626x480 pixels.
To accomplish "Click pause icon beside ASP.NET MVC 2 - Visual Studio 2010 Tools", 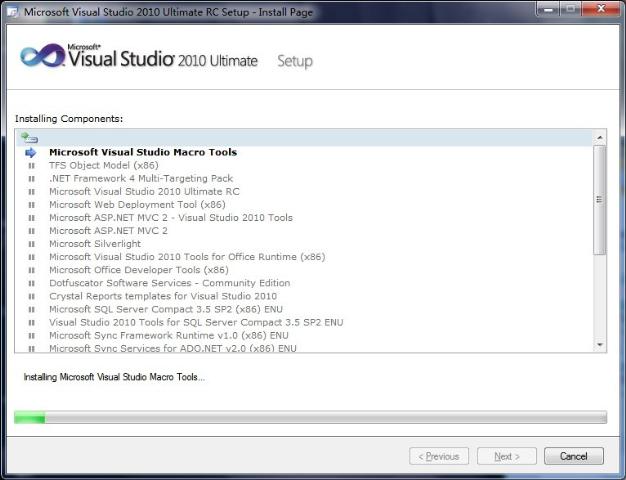I will point(32,218).
